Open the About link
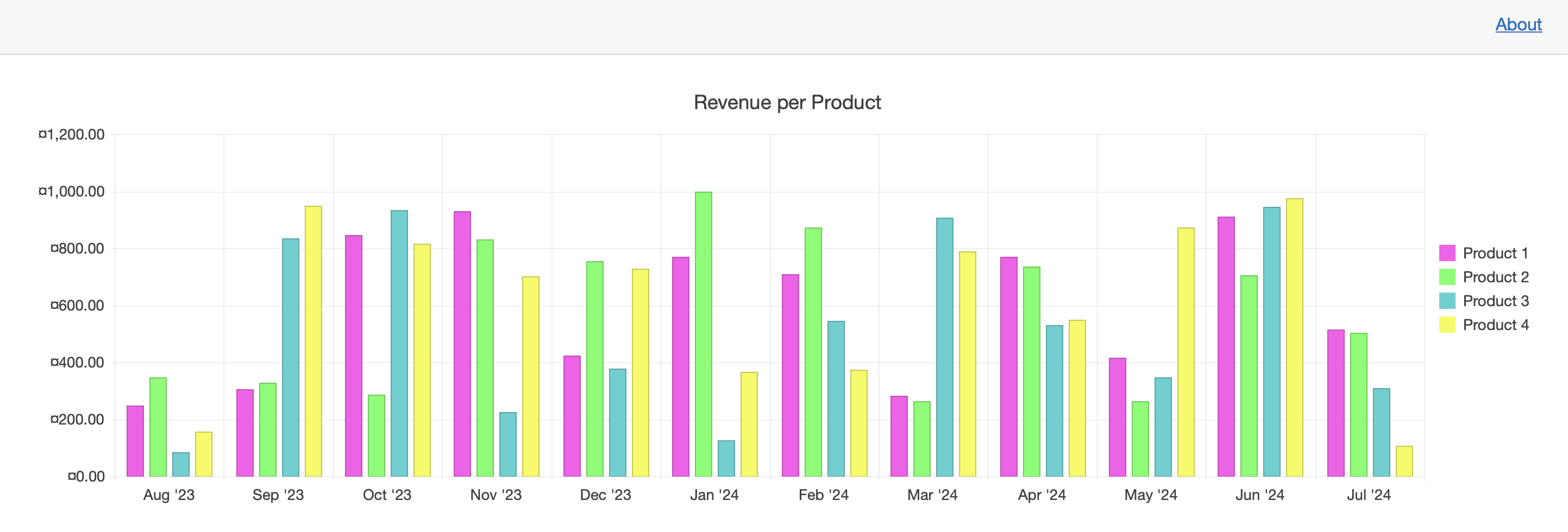The width and height of the screenshot is (1568, 532). 1518,24
